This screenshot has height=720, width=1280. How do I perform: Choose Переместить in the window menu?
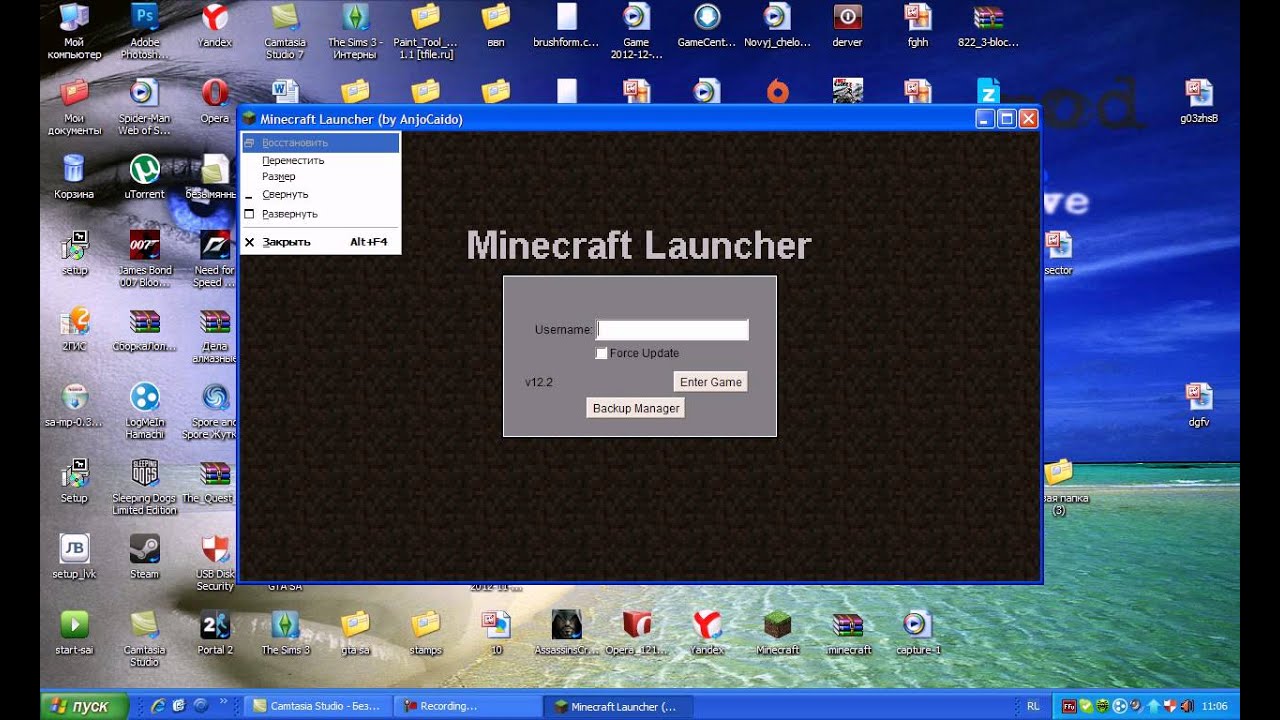click(320, 160)
